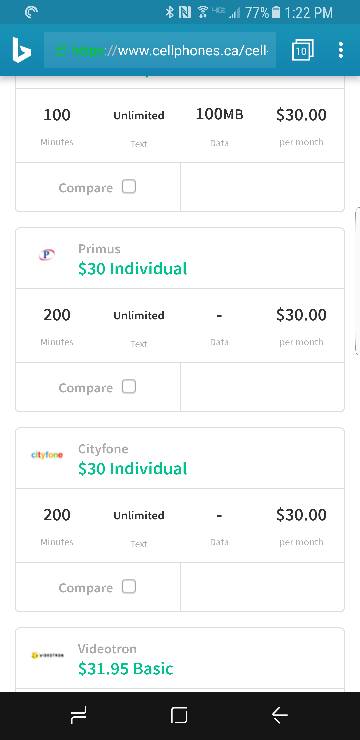360x740 pixels.
Task: Focus the cellphones.ca address bar
Action: point(160,50)
